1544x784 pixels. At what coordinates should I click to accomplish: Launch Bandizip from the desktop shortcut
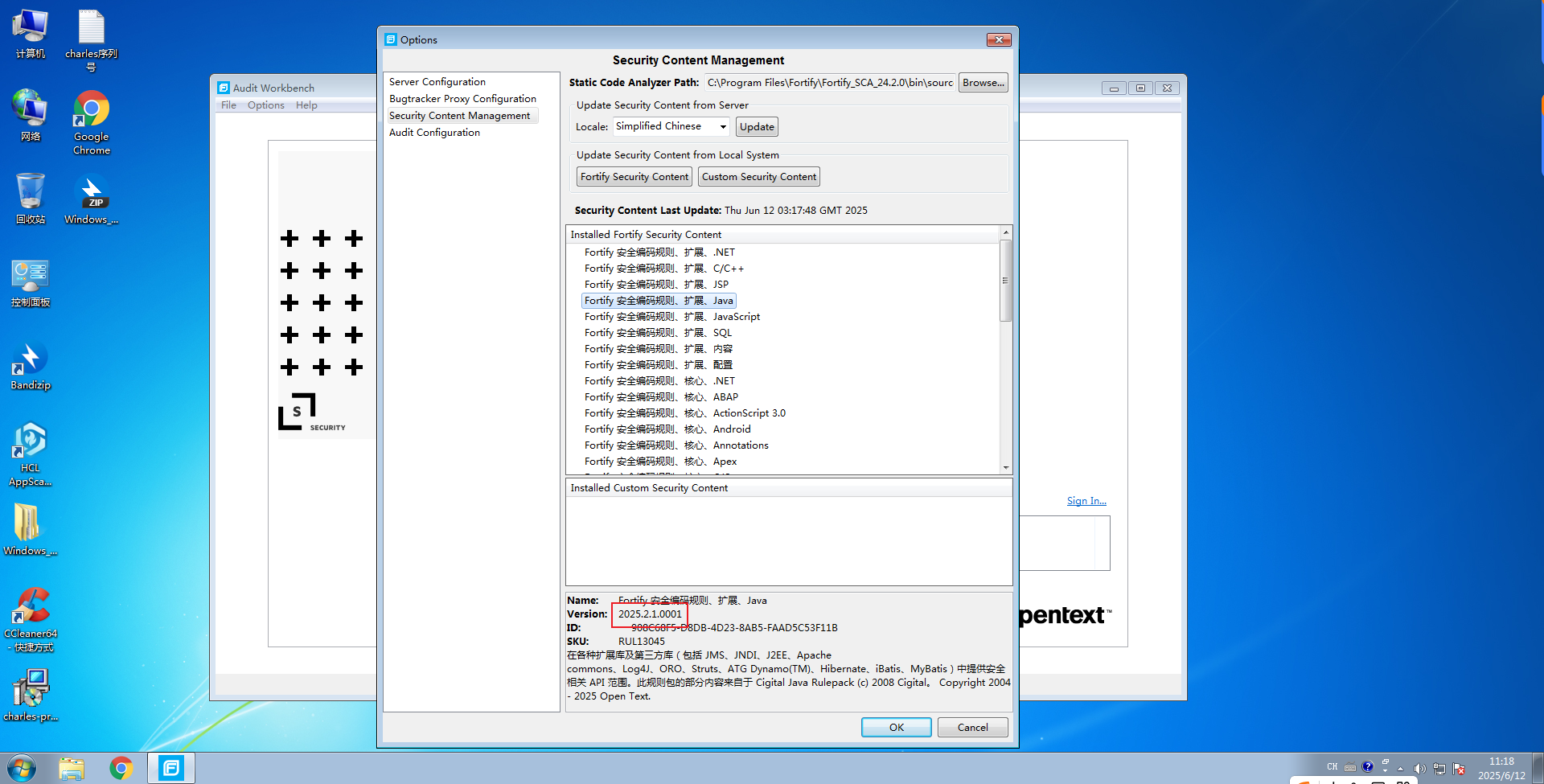(x=30, y=365)
